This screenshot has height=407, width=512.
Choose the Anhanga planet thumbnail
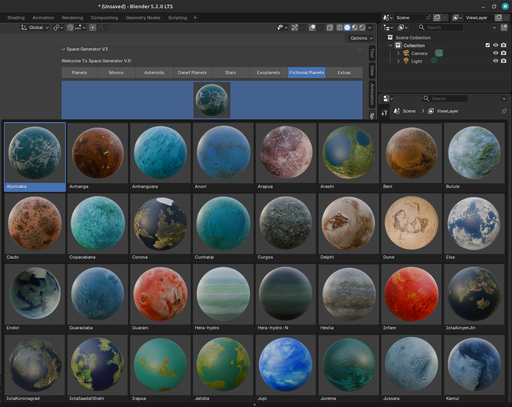pyautogui.click(x=98, y=157)
